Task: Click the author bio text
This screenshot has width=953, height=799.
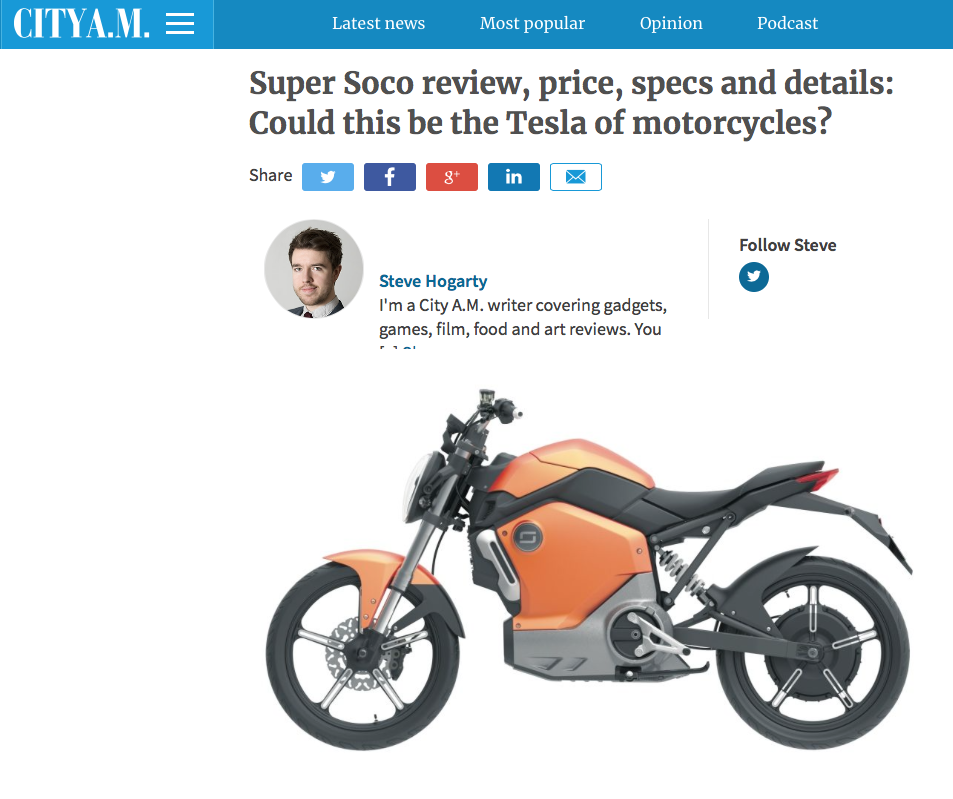Action: tap(523, 317)
